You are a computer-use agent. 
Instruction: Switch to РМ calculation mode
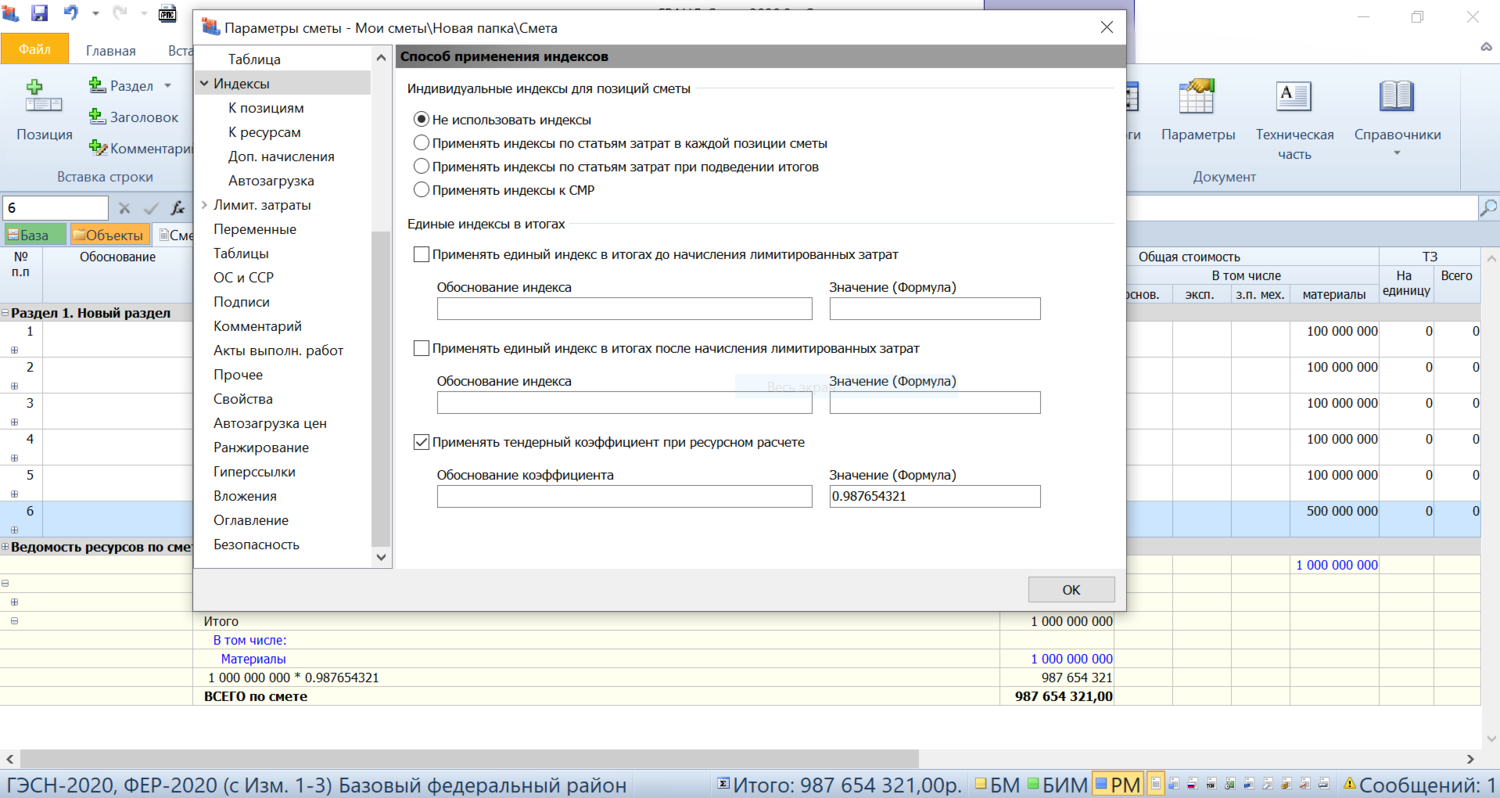(1117, 785)
